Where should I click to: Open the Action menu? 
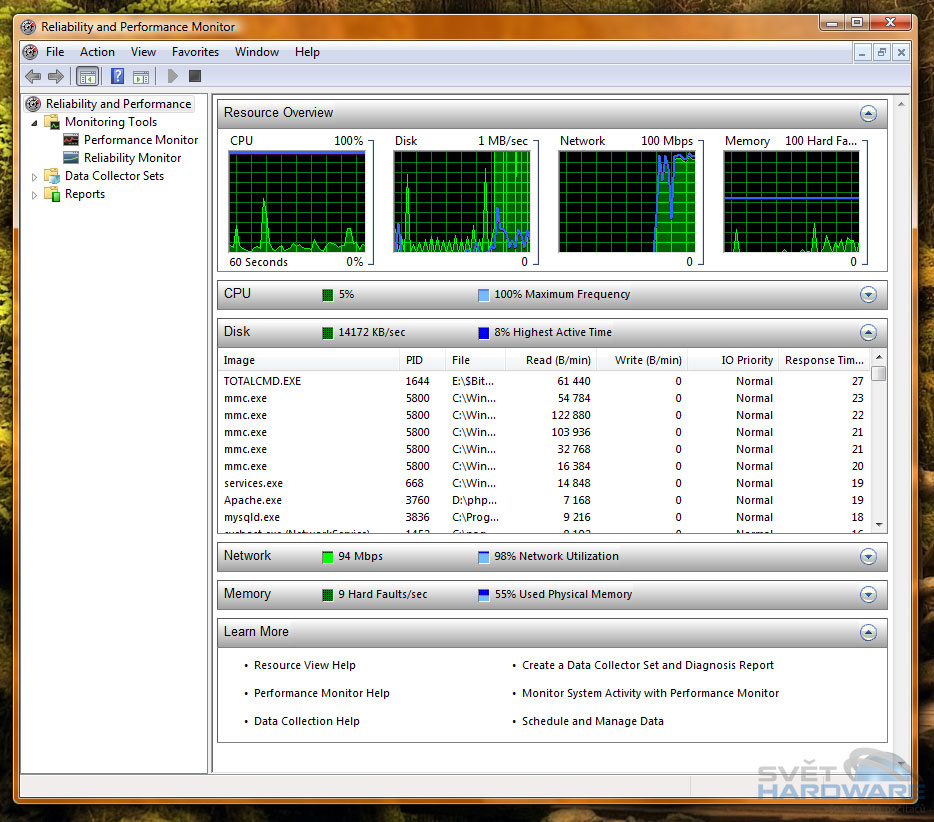(97, 52)
